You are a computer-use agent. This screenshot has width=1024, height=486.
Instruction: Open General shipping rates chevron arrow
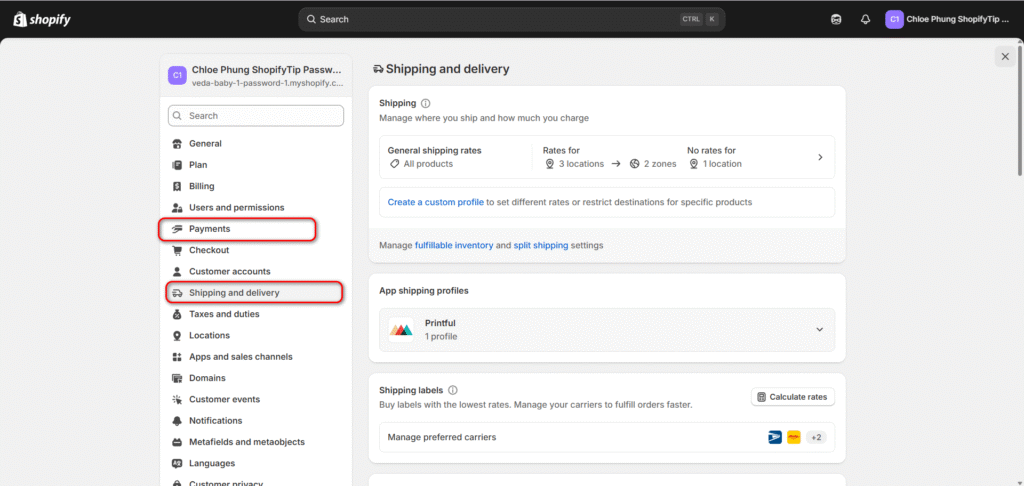coord(820,157)
